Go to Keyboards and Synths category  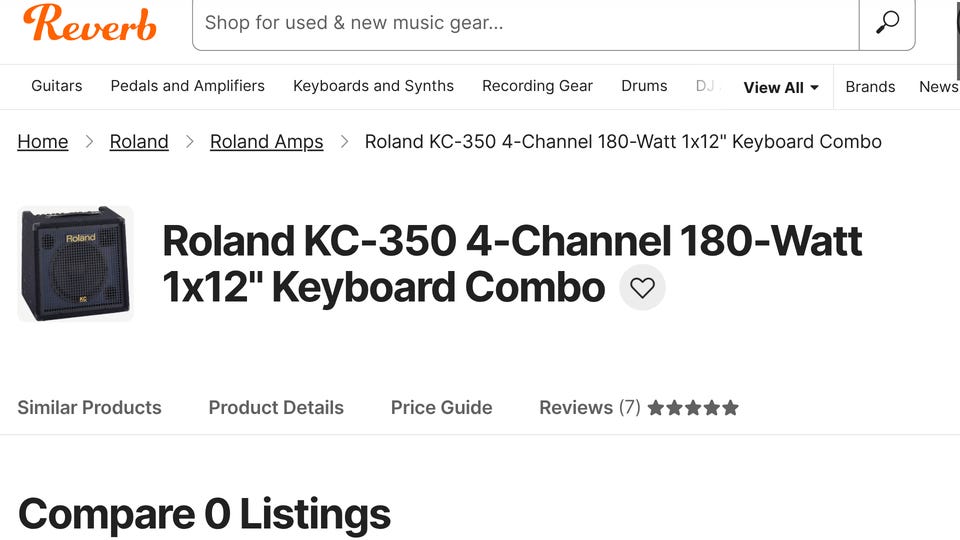(x=373, y=86)
